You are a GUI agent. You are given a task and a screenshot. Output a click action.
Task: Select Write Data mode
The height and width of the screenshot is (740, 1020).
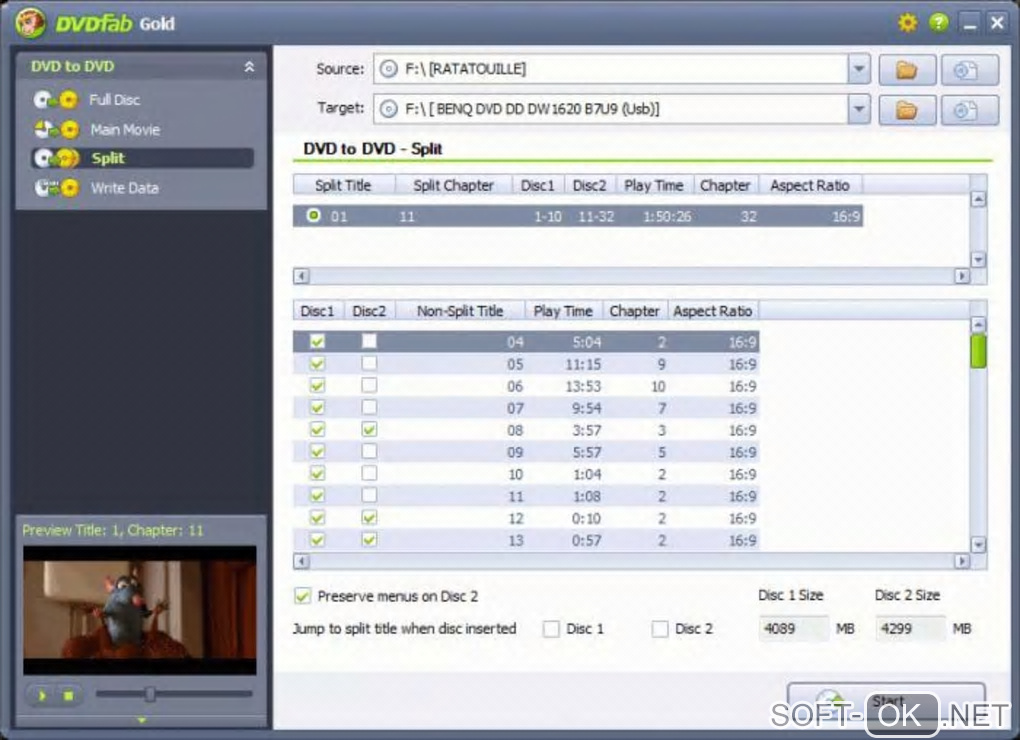pyautogui.click(x=124, y=188)
